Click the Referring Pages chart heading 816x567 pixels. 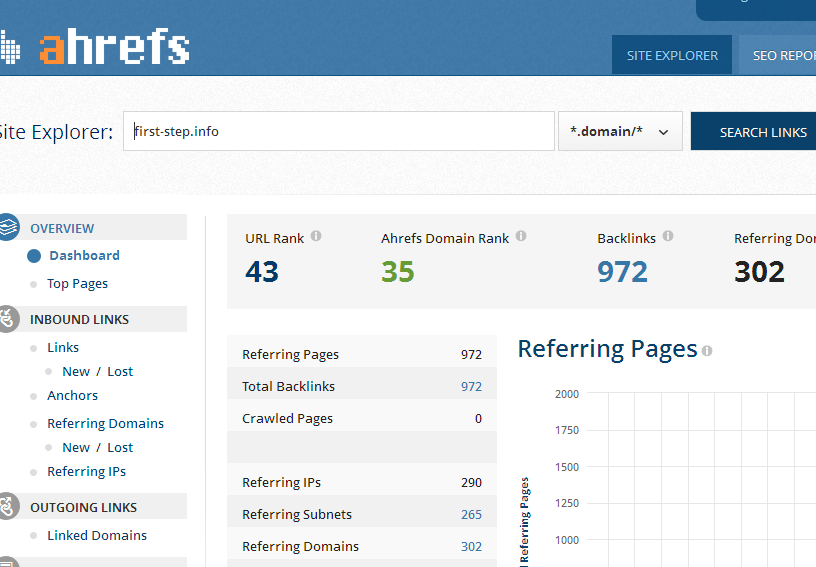[x=607, y=349]
